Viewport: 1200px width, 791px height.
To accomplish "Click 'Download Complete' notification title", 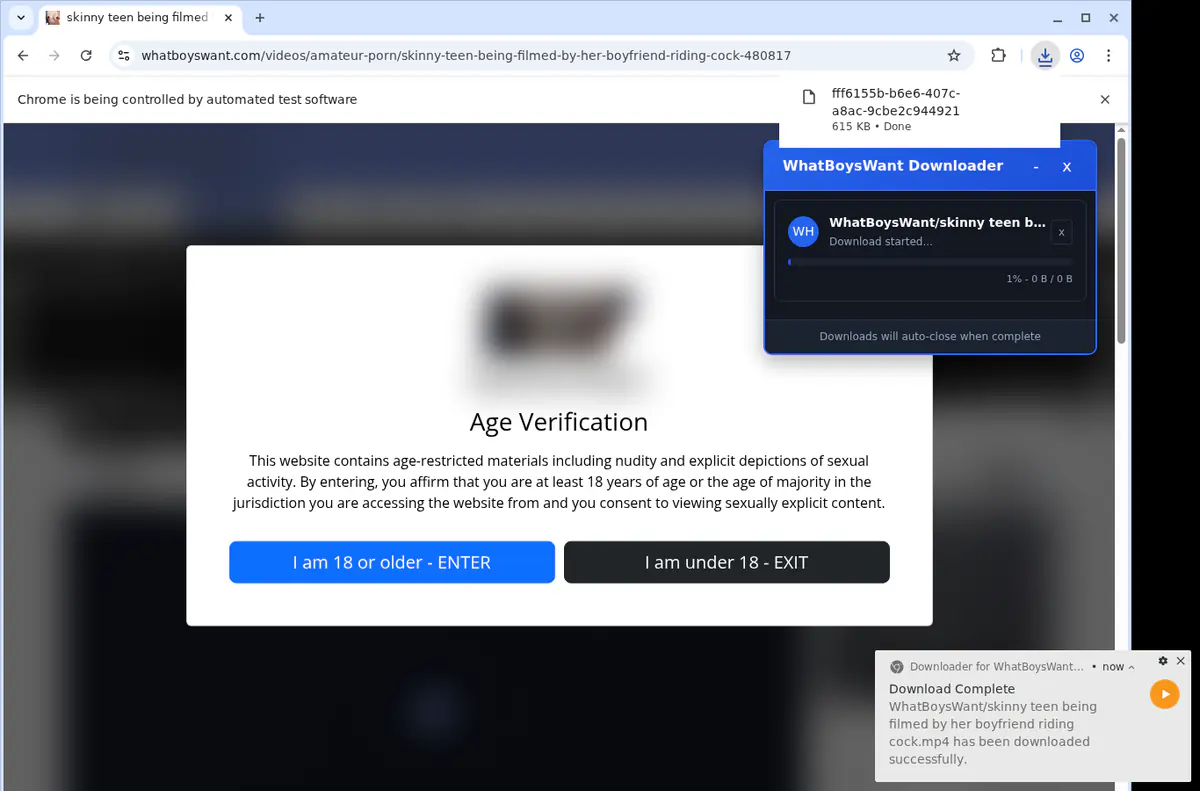I will (x=952, y=689).
